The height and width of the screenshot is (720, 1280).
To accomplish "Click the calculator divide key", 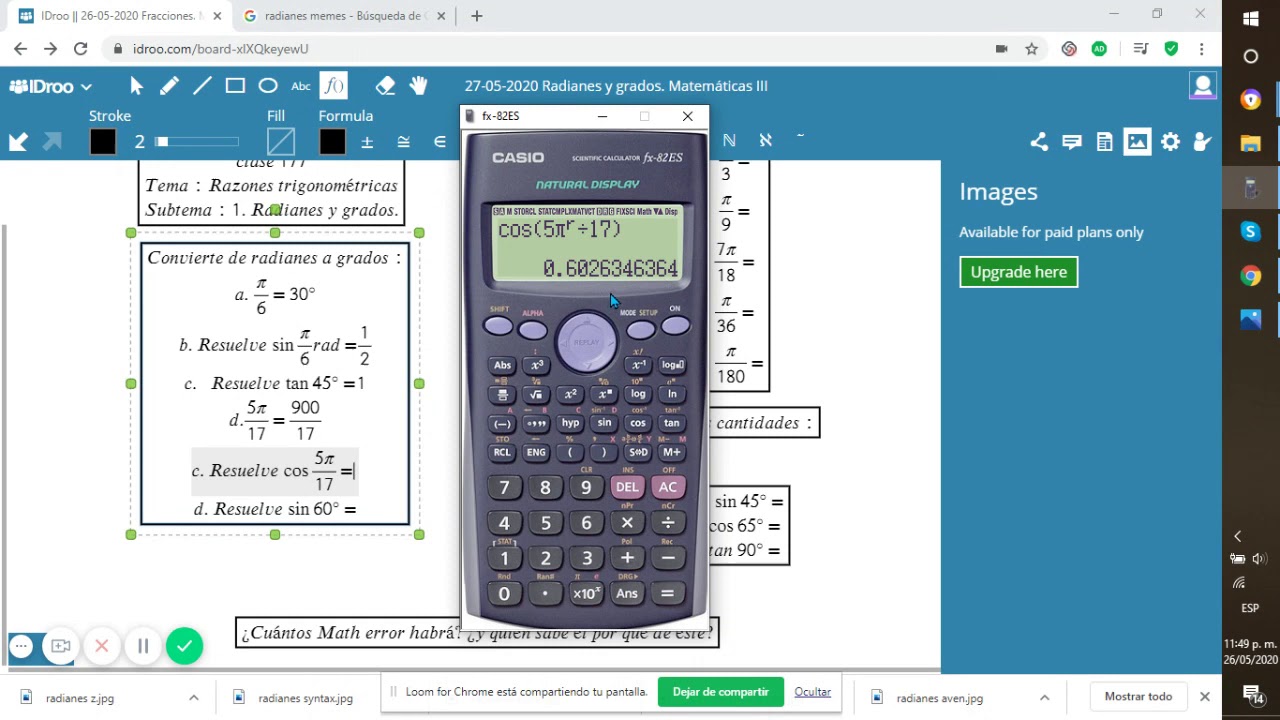I will click(667, 523).
